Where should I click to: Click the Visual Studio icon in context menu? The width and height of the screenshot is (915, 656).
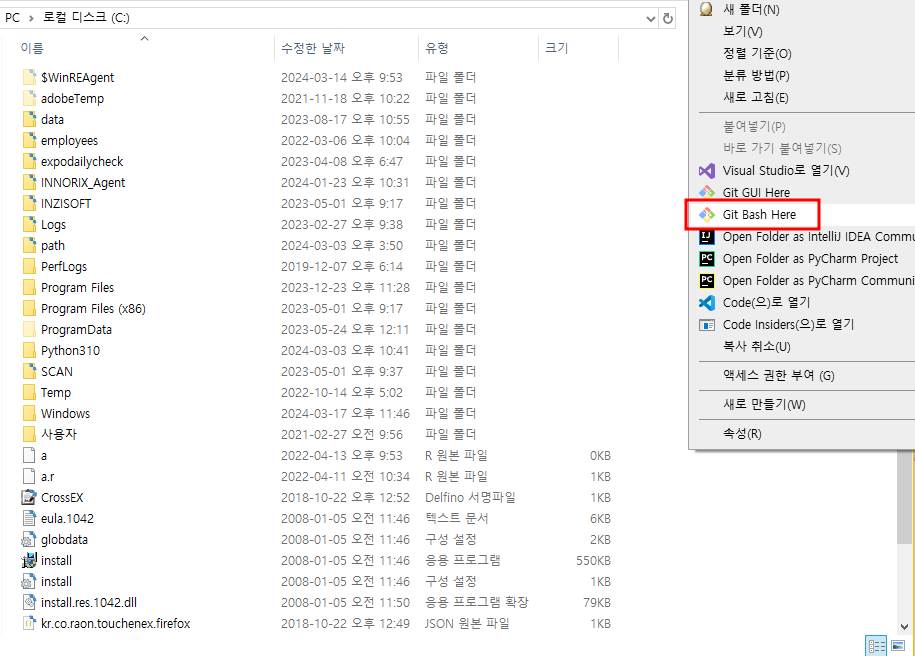point(707,170)
